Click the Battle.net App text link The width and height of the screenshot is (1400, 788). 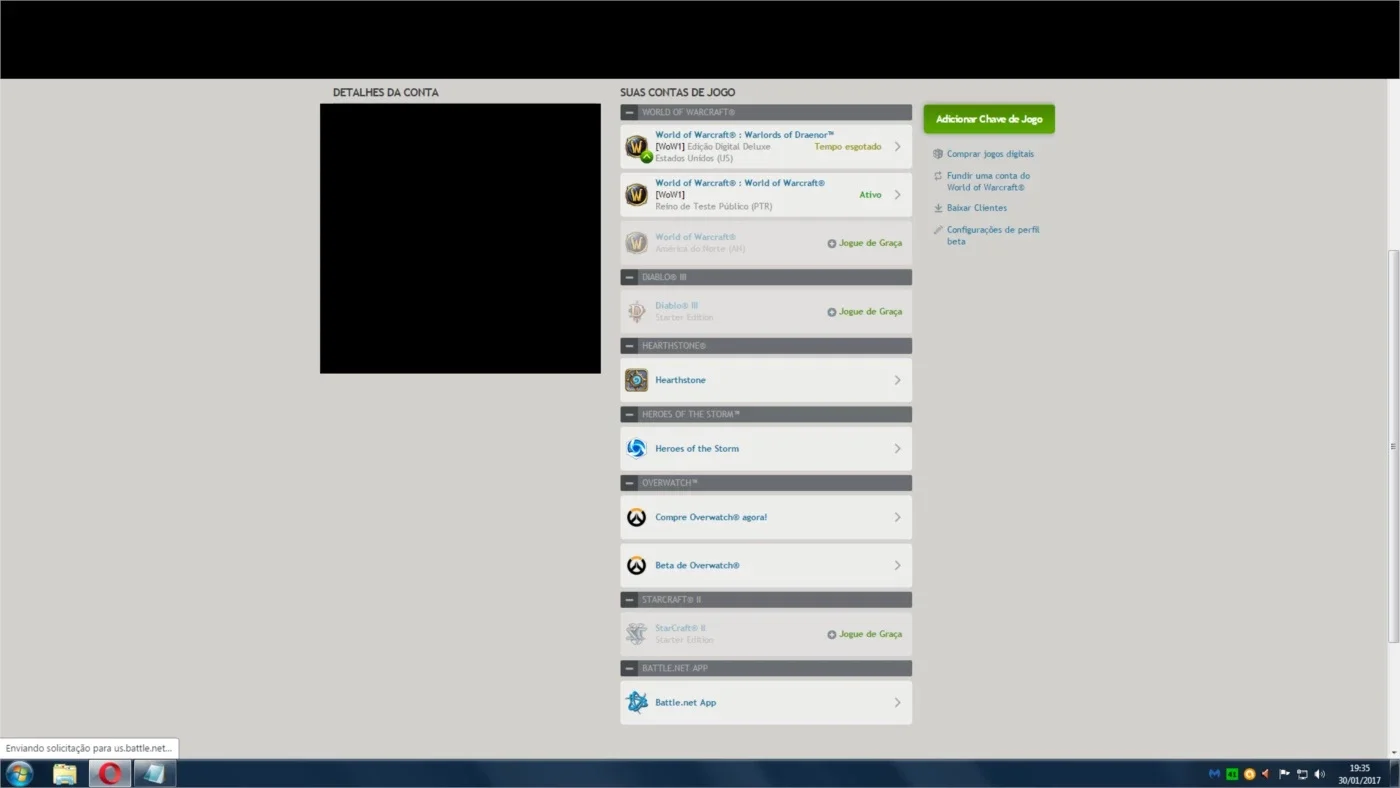click(685, 703)
